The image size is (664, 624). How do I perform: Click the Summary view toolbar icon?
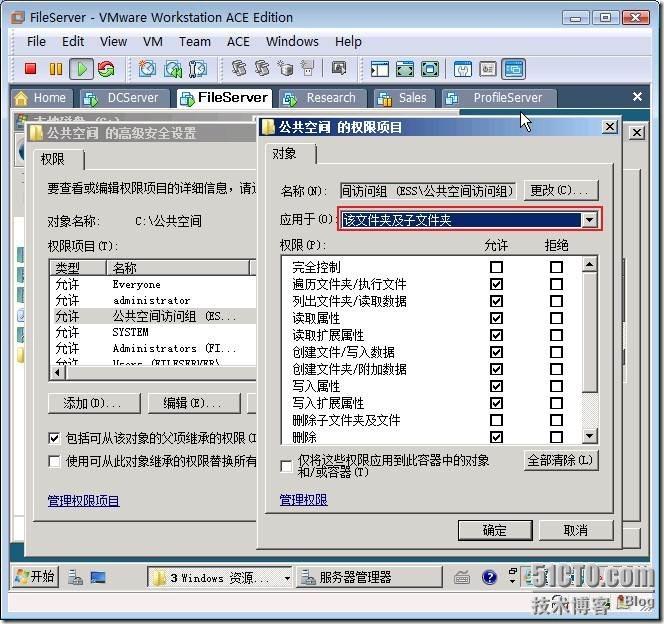(462, 69)
